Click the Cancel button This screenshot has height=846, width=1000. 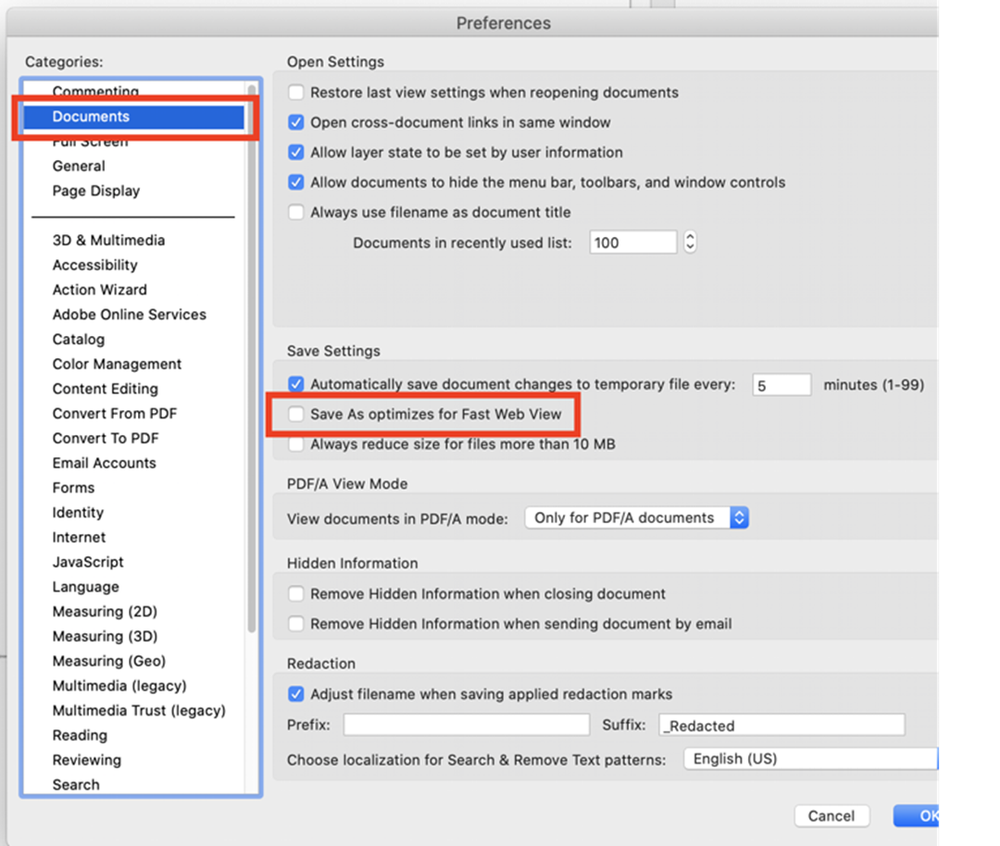[831, 816]
